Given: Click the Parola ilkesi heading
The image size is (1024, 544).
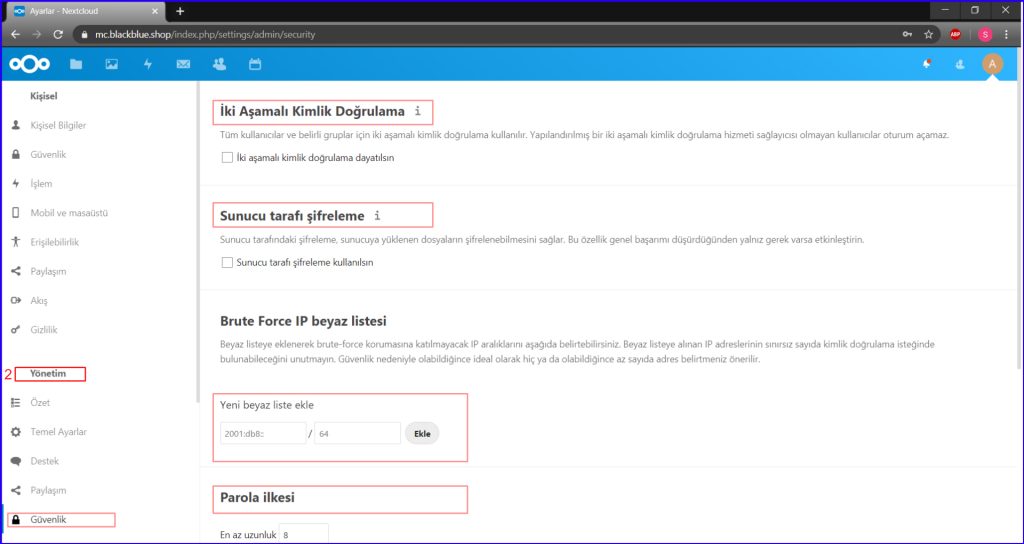Looking at the screenshot, I should pos(257,498).
